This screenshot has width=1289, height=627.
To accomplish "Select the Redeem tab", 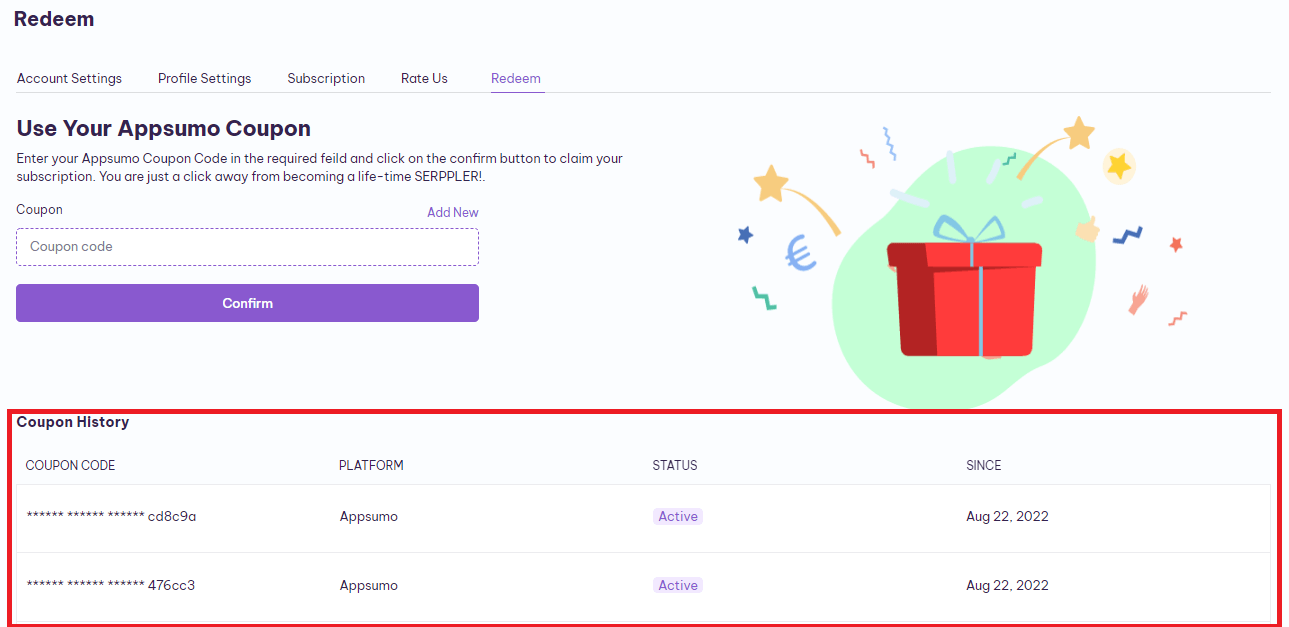I will coord(516,78).
